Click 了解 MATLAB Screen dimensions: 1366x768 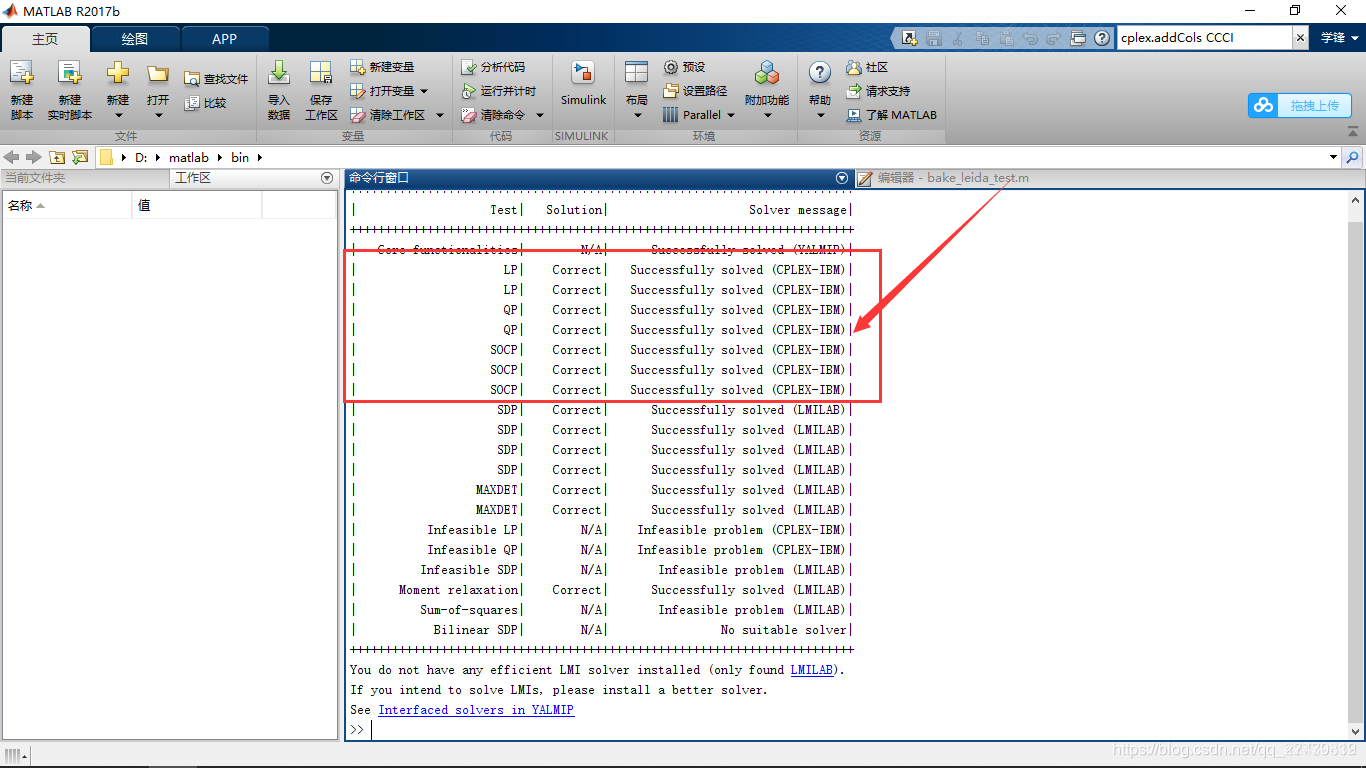[891, 115]
